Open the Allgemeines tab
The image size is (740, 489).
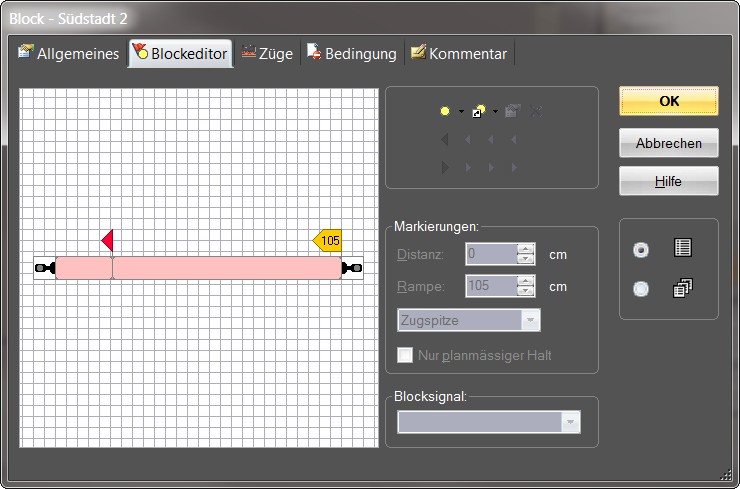[x=69, y=53]
